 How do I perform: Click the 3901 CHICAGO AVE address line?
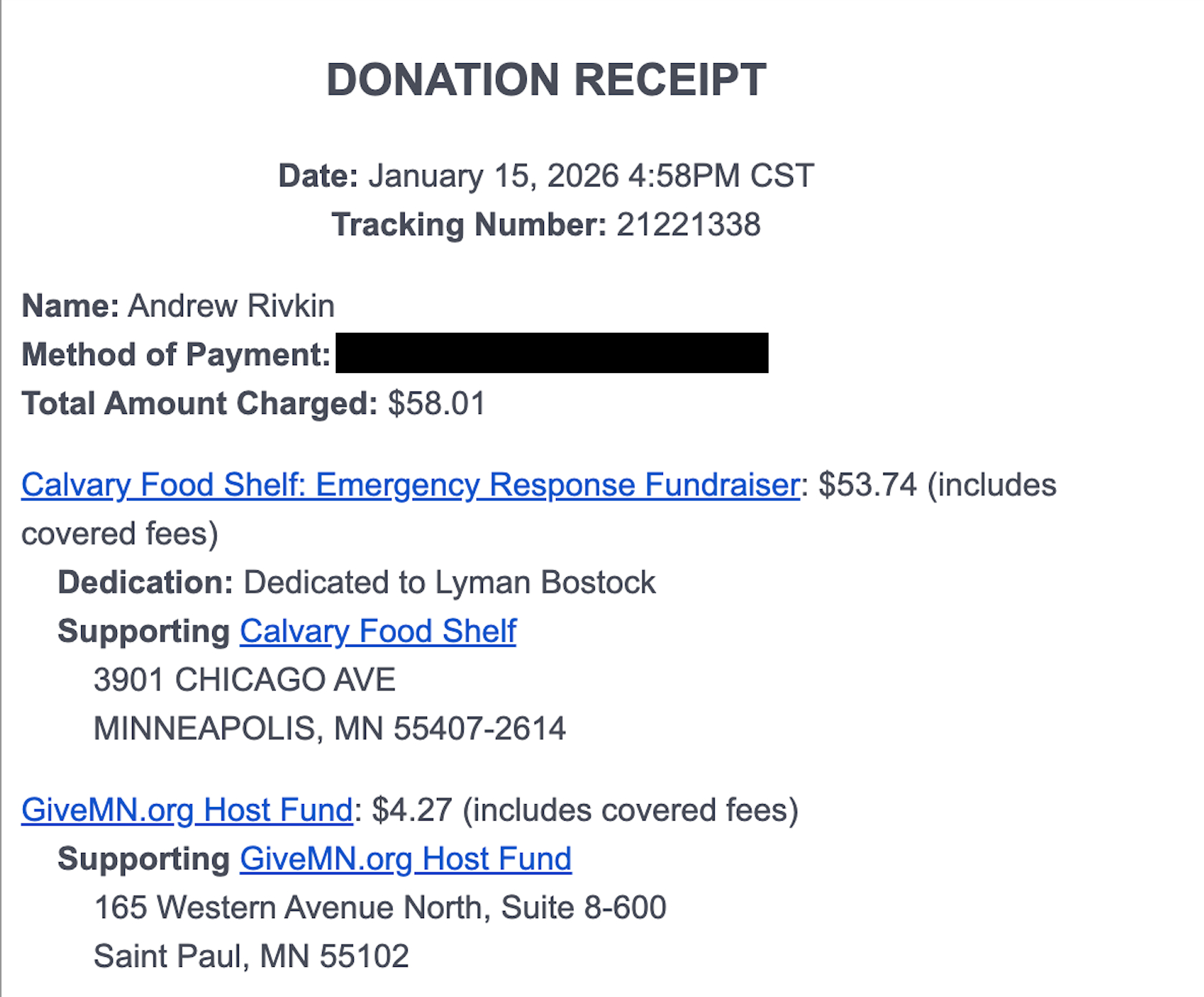pos(244,680)
